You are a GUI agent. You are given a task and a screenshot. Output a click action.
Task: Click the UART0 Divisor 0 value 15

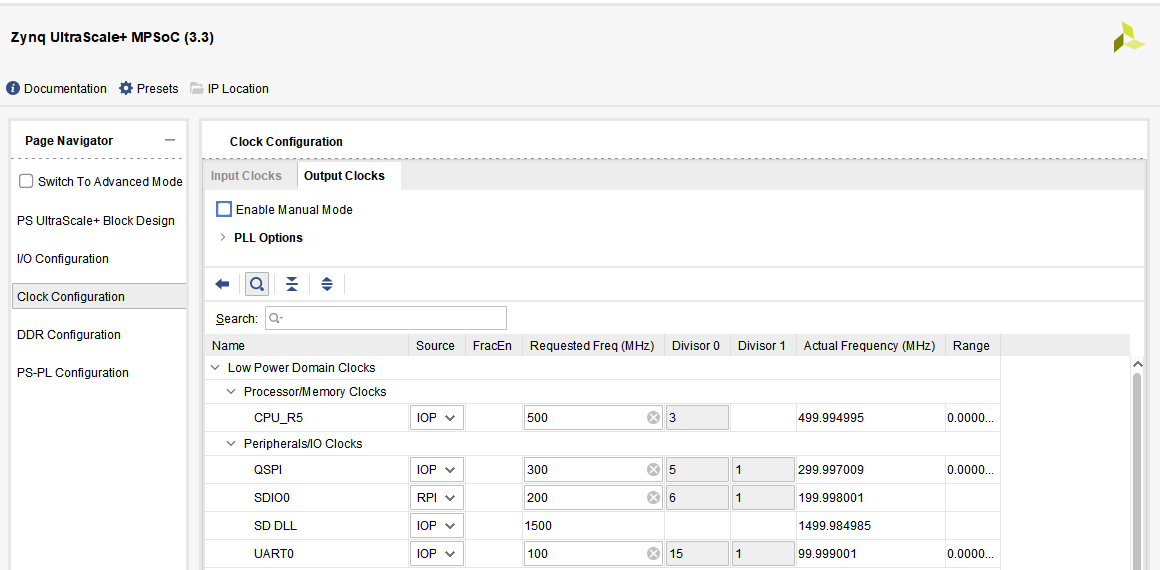pyautogui.click(x=697, y=553)
